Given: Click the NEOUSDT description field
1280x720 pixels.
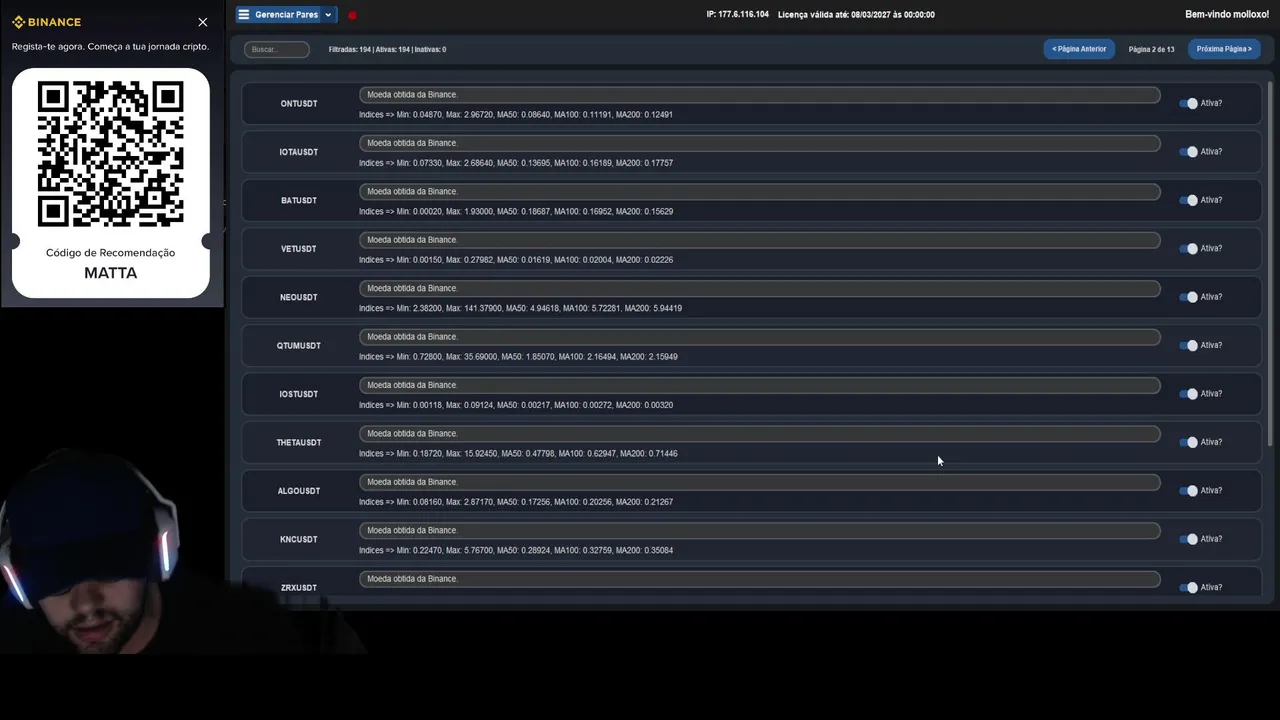Looking at the screenshot, I should pos(760,289).
